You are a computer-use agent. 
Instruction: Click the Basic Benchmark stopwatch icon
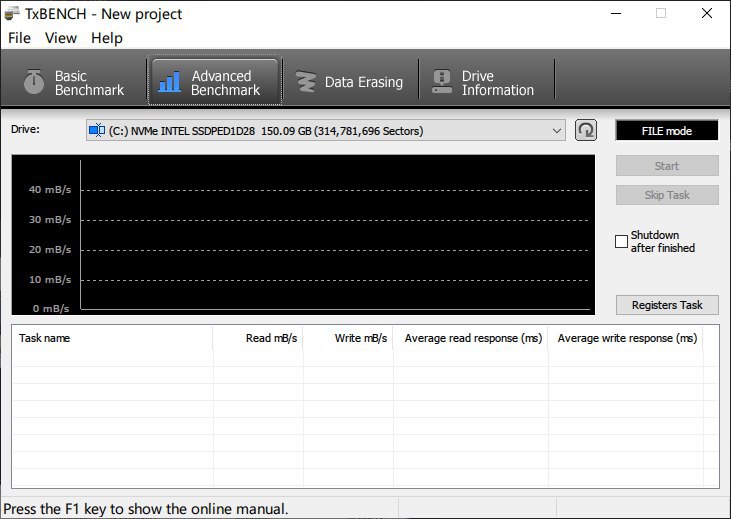(34, 82)
